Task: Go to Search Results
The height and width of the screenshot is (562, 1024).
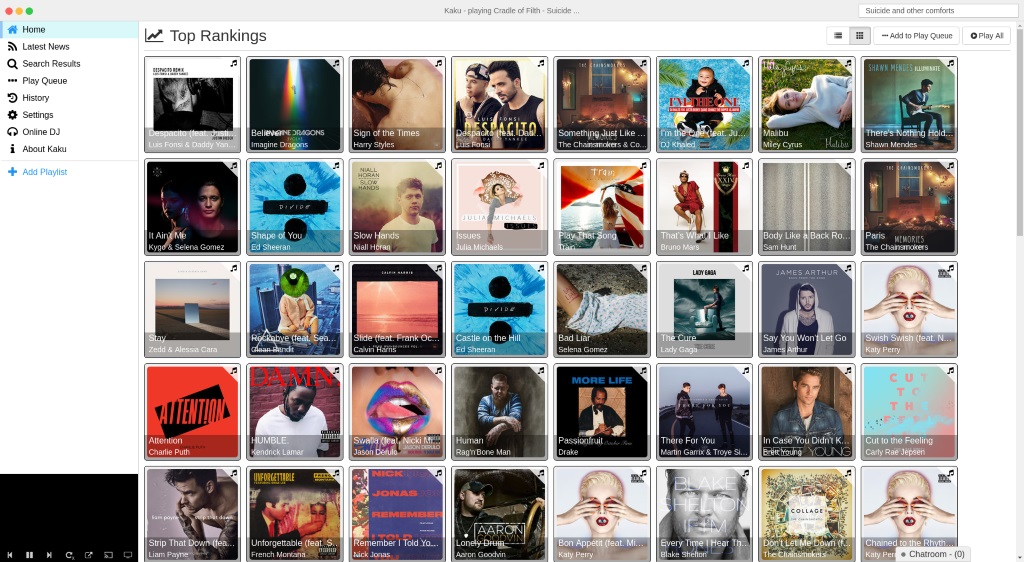Action: pos(69,63)
